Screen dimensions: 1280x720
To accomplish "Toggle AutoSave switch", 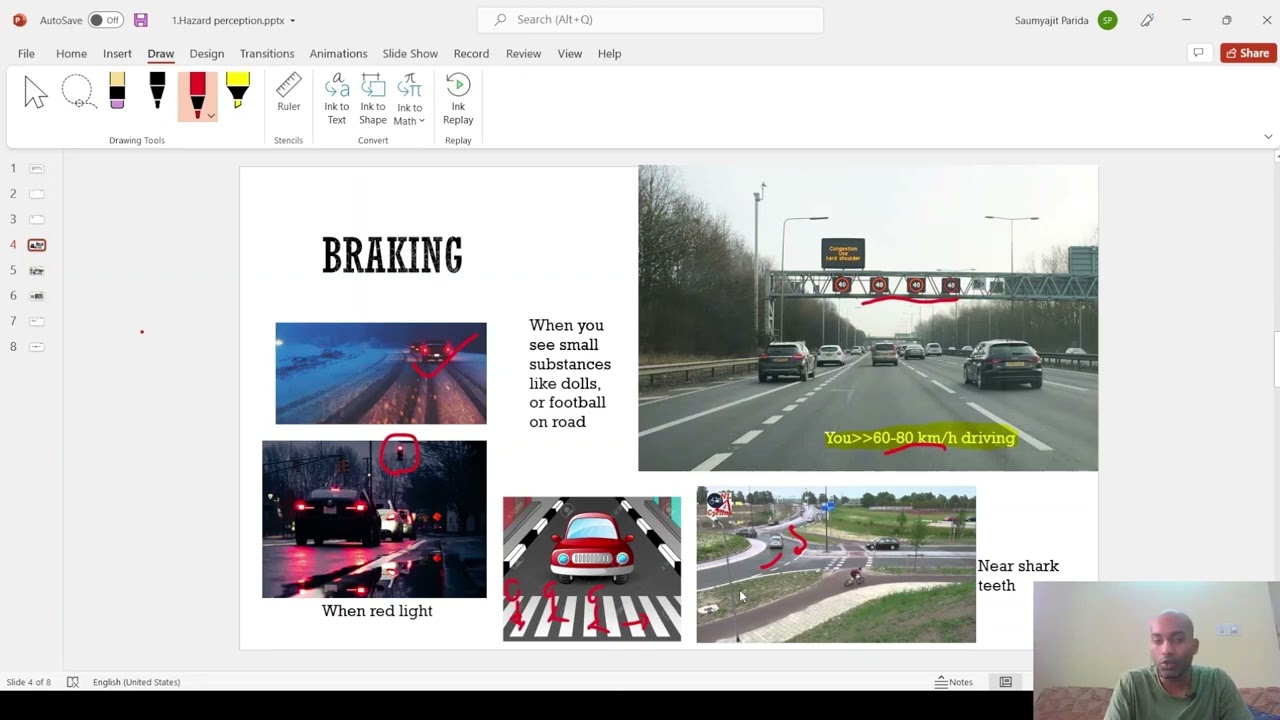I will click(x=105, y=20).
